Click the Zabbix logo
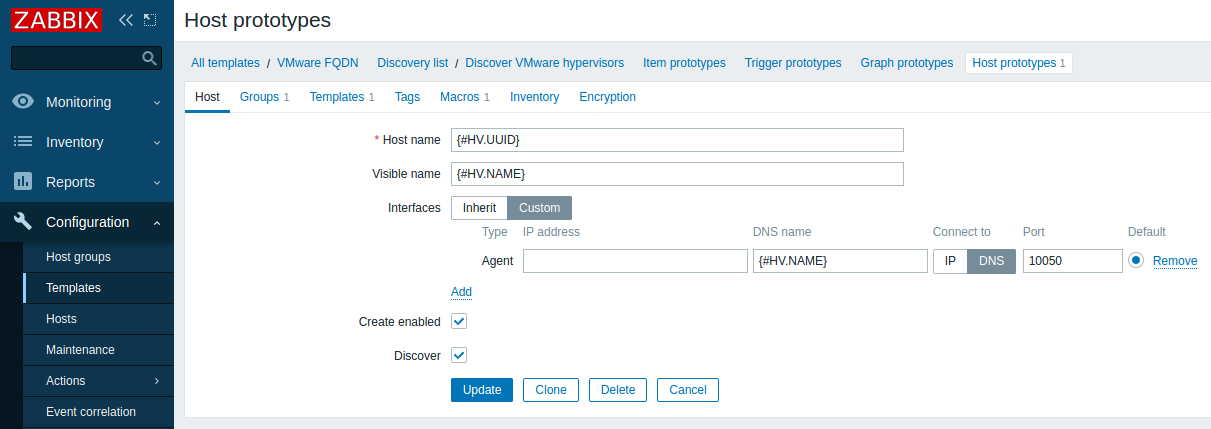Screen dimensions: 1211x429 pos(56,19)
